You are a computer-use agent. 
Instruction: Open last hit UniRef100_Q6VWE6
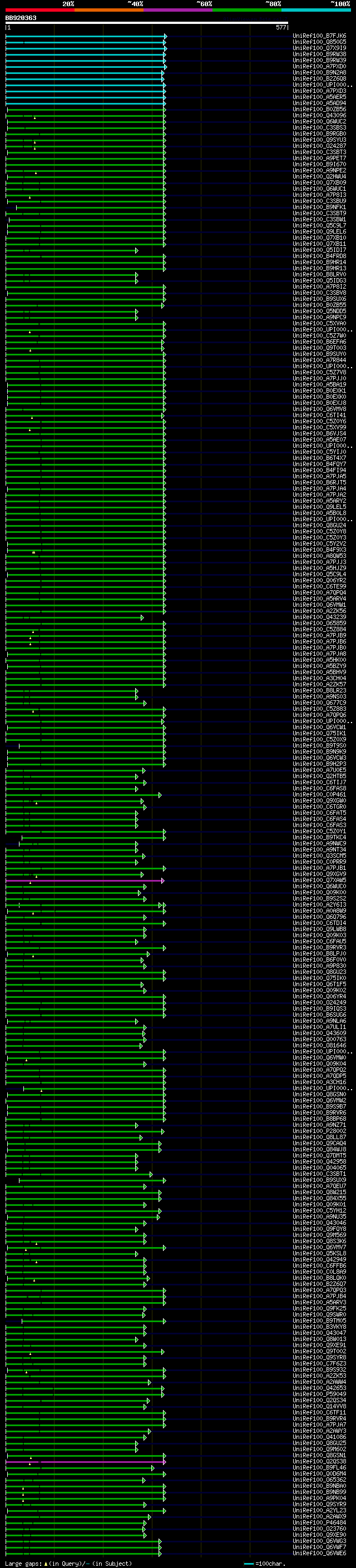pyautogui.click(x=319, y=1554)
